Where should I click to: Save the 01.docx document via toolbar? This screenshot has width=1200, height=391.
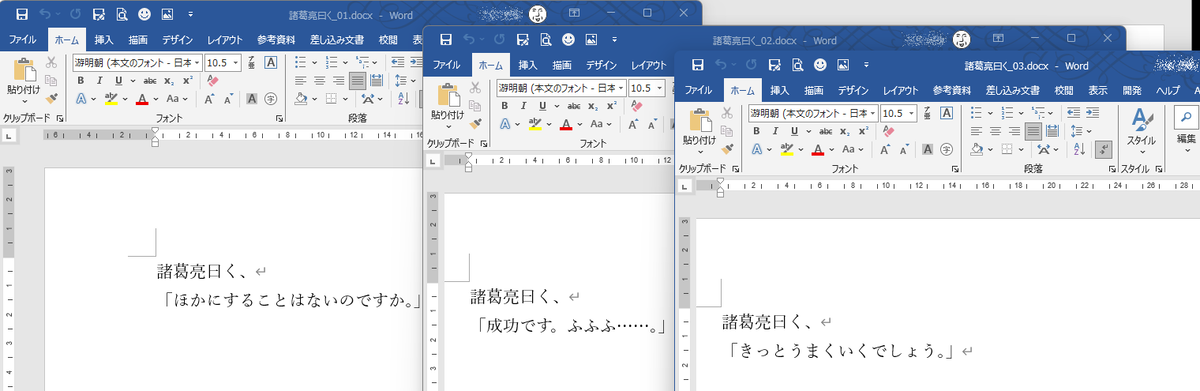[22, 14]
